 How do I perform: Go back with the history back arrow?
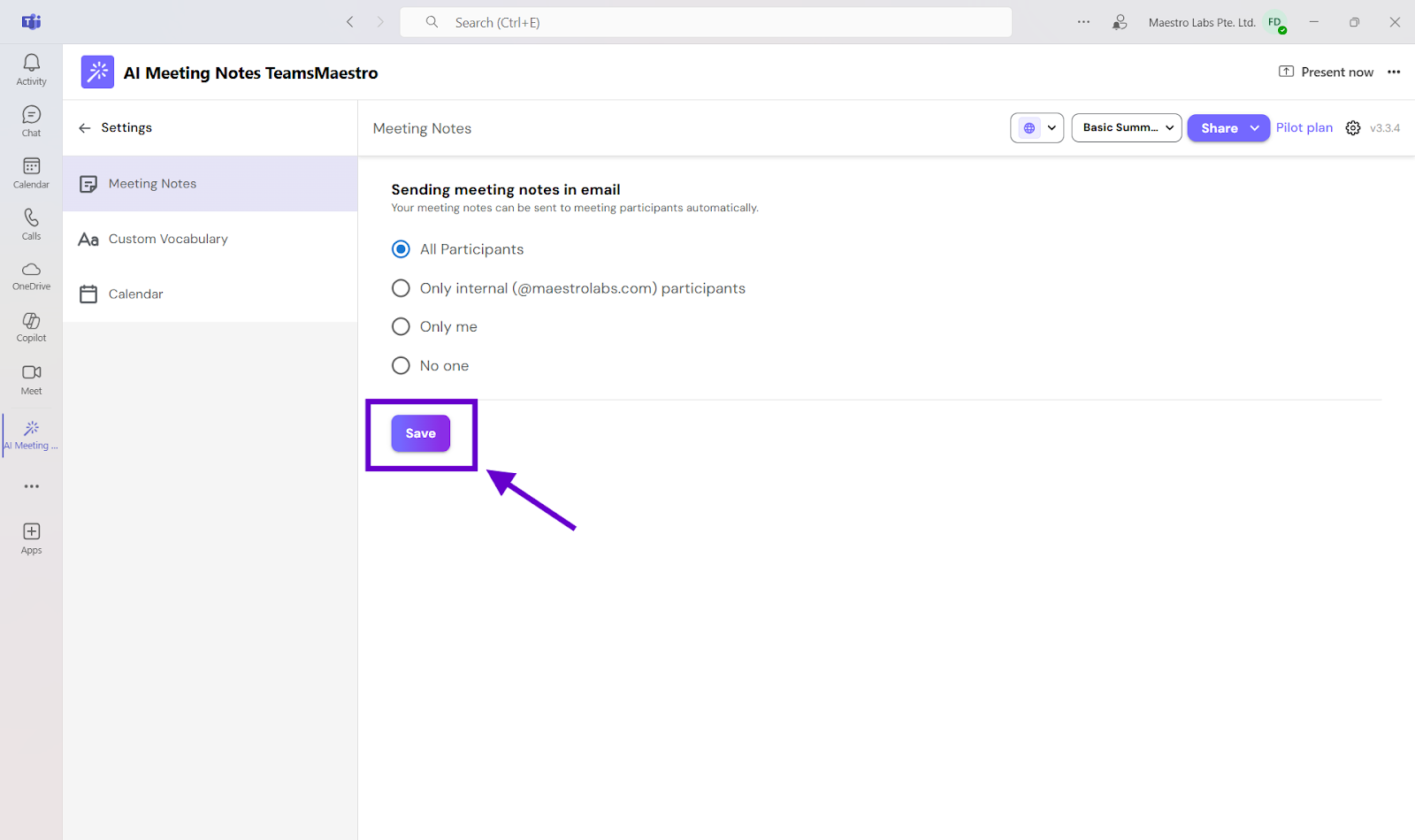(x=350, y=22)
